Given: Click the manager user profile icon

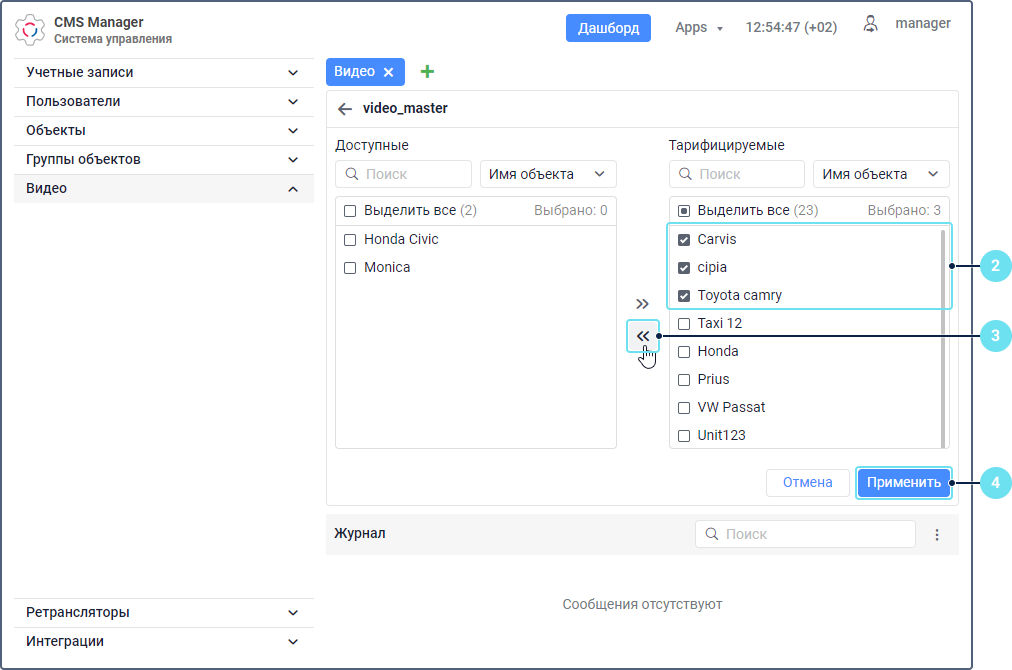Looking at the screenshot, I should (x=872, y=24).
